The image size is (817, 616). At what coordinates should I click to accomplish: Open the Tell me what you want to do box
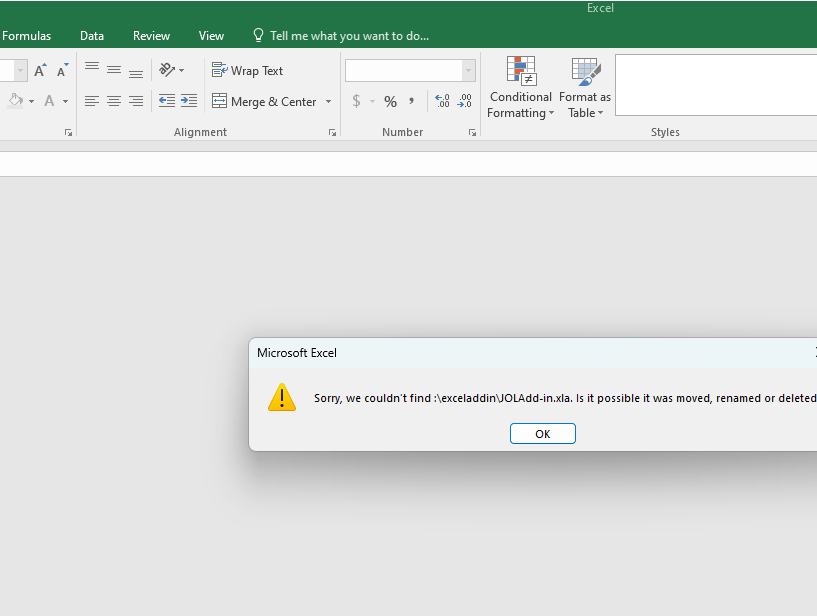click(343, 35)
